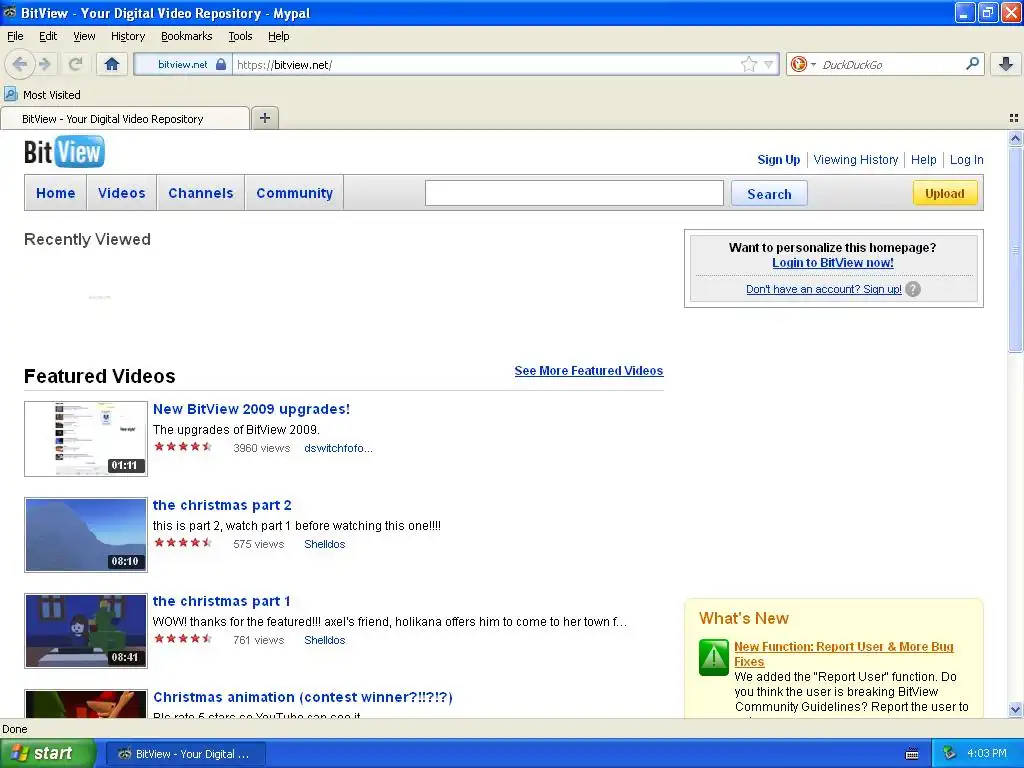Open New Function: Report User & More Bug Fixes
Image resolution: width=1024 pixels, height=768 pixels.
[844, 654]
